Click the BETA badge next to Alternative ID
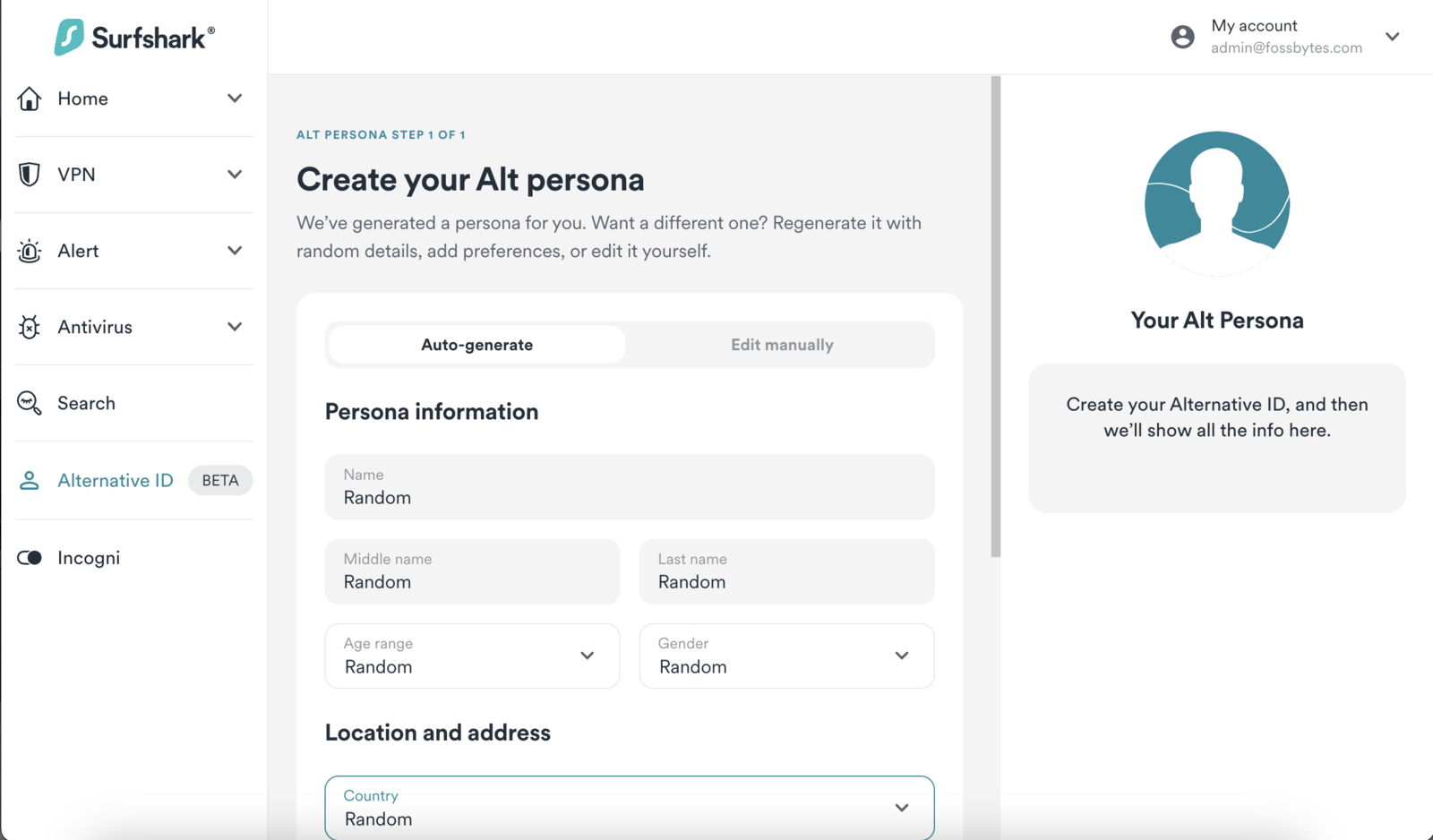1433x840 pixels. (x=220, y=480)
